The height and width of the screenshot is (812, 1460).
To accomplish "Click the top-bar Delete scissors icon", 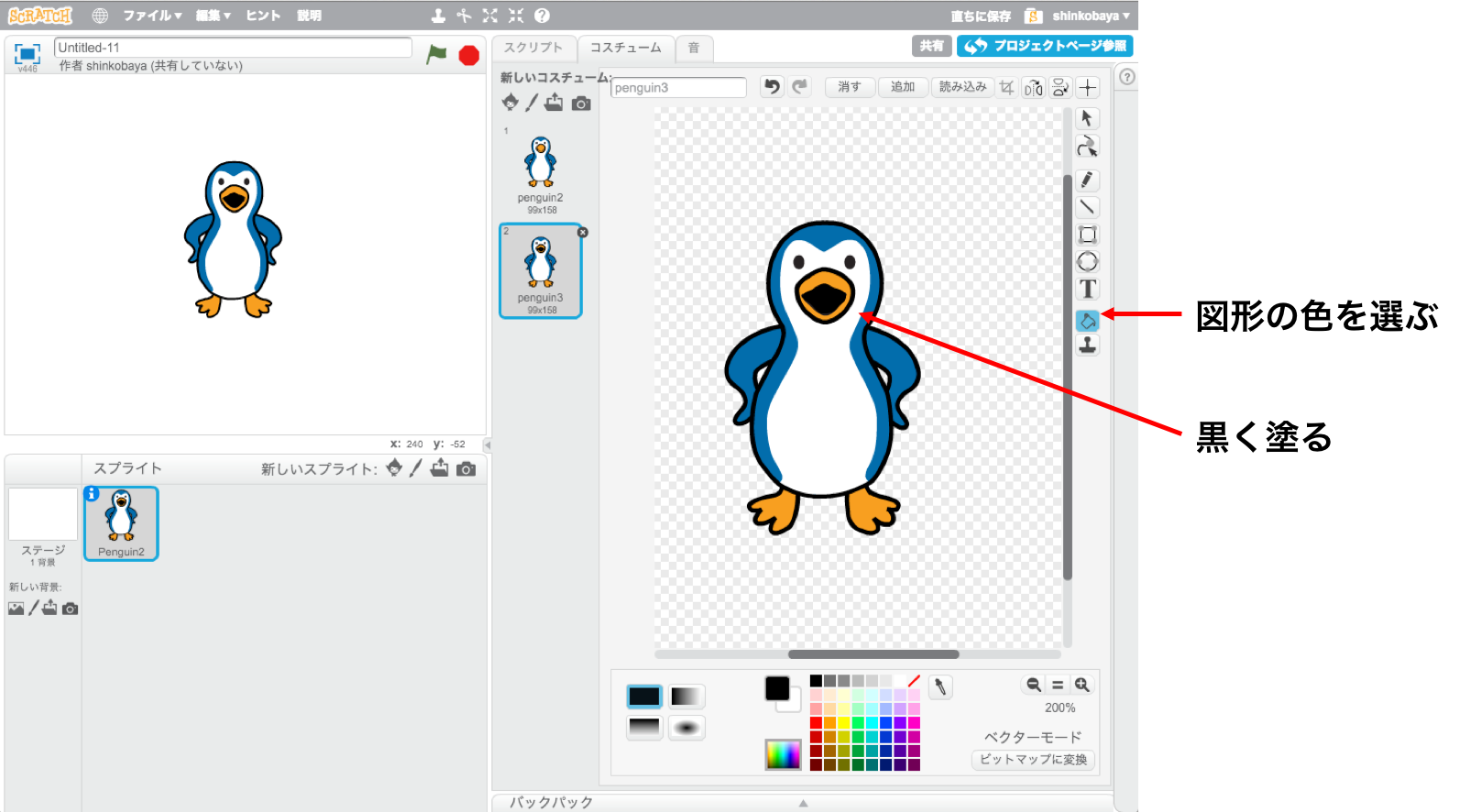I will click(x=464, y=16).
